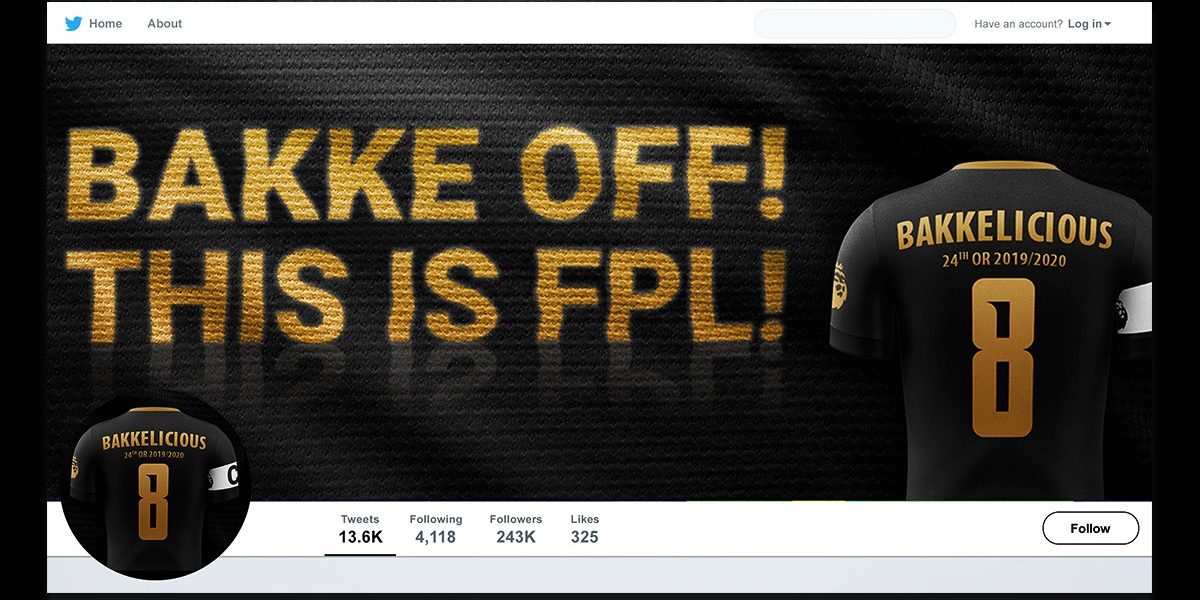Focus the search field in the top bar
This screenshot has width=1200, height=600.
point(855,24)
